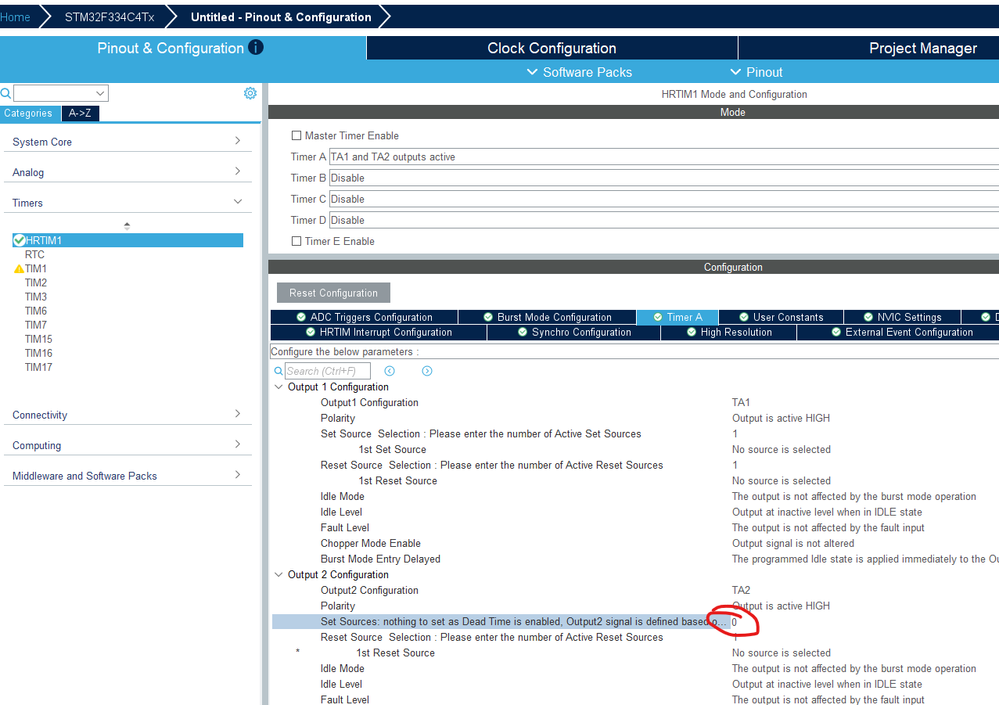This screenshot has width=999, height=705.
Task: Select the Timer A configuration tab
Action: pyautogui.click(x=678, y=317)
